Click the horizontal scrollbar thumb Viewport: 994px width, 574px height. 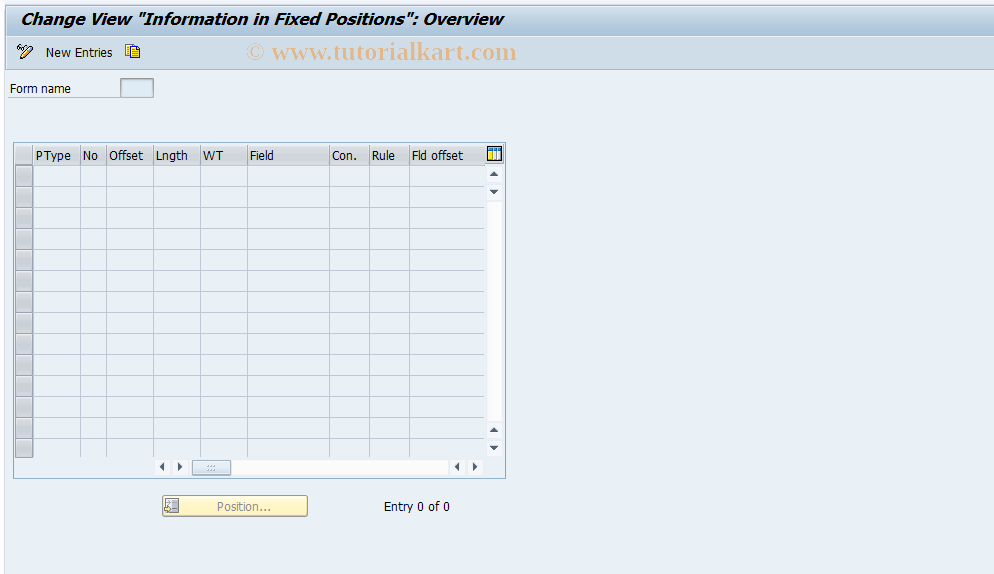coord(211,467)
